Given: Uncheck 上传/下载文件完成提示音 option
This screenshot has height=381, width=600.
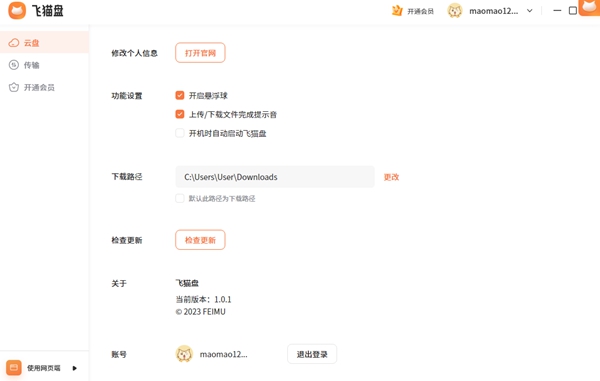Looking at the screenshot, I should coord(180,114).
